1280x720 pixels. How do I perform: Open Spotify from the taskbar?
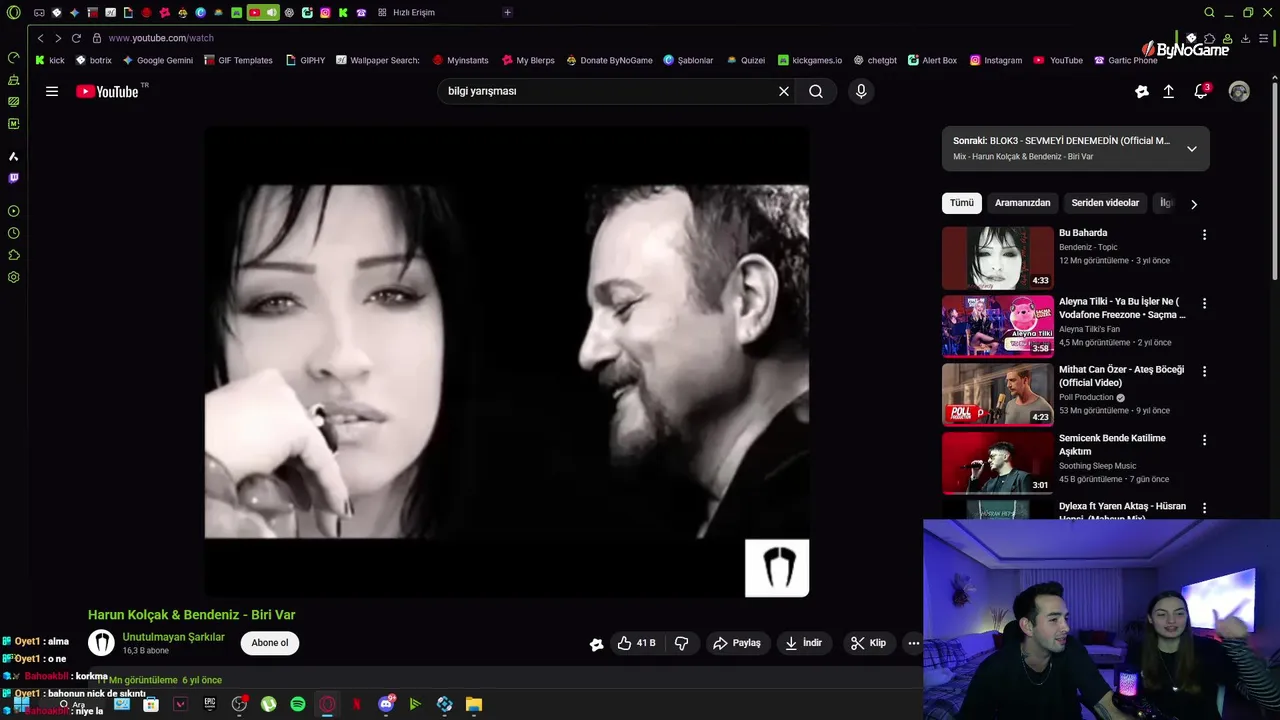coord(298,704)
